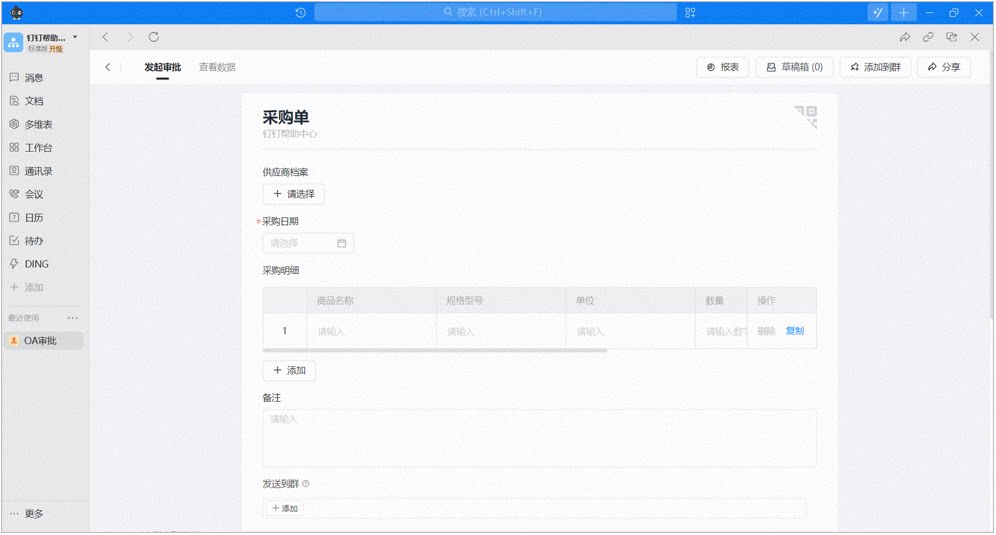
Task: Open page in separate window icon
Action: point(951,37)
